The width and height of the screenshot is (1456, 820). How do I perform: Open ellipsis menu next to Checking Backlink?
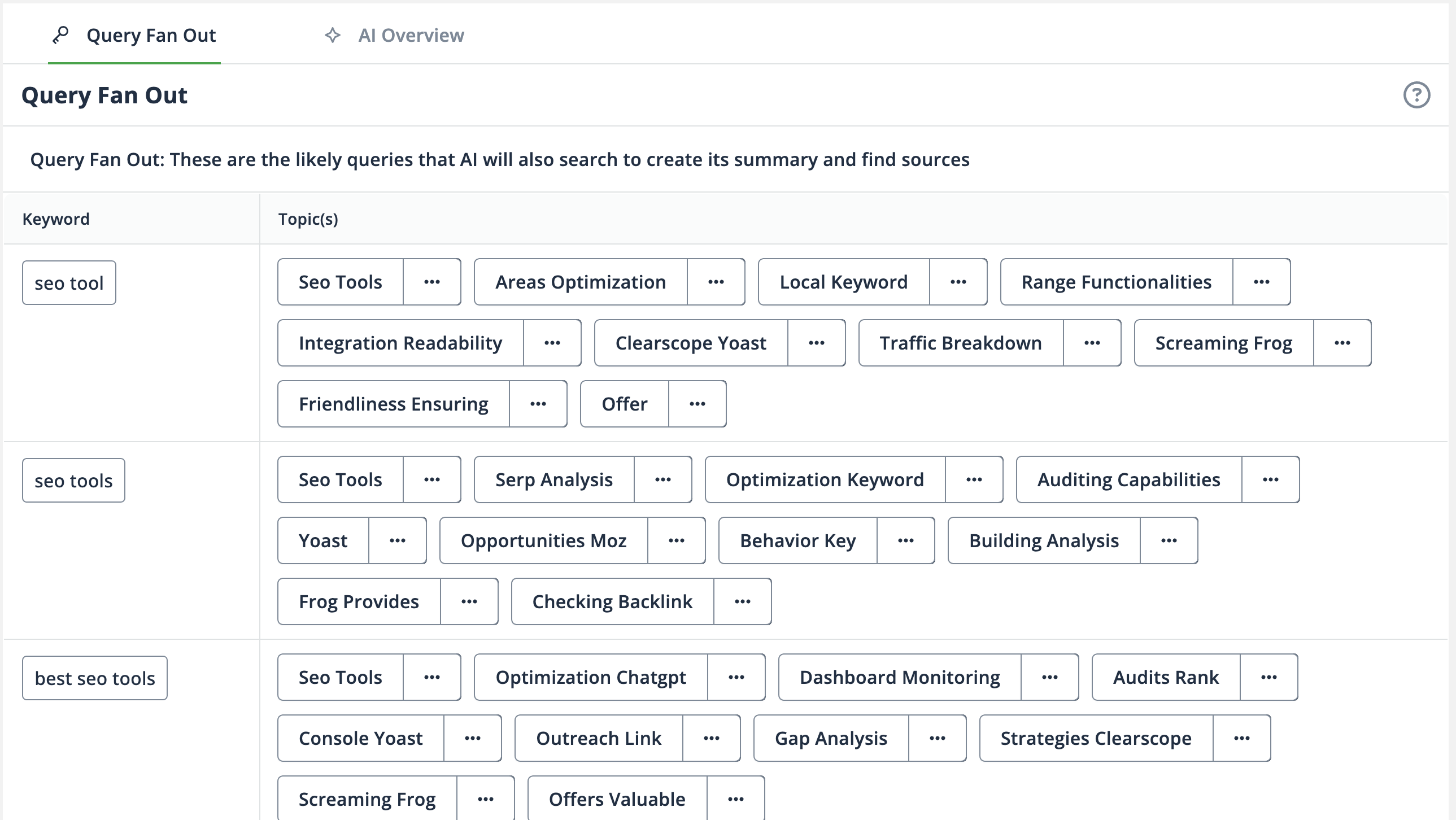click(742, 602)
